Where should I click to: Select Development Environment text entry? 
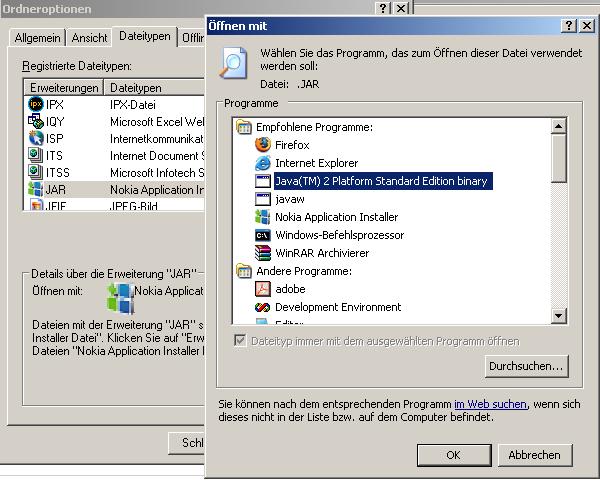tap(338, 307)
